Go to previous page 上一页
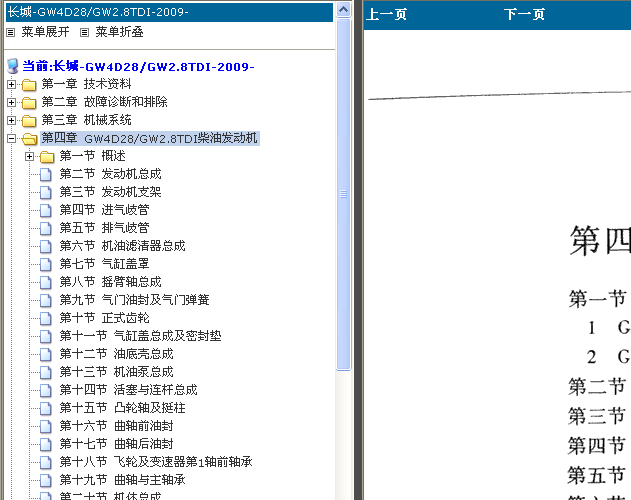 pos(386,14)
